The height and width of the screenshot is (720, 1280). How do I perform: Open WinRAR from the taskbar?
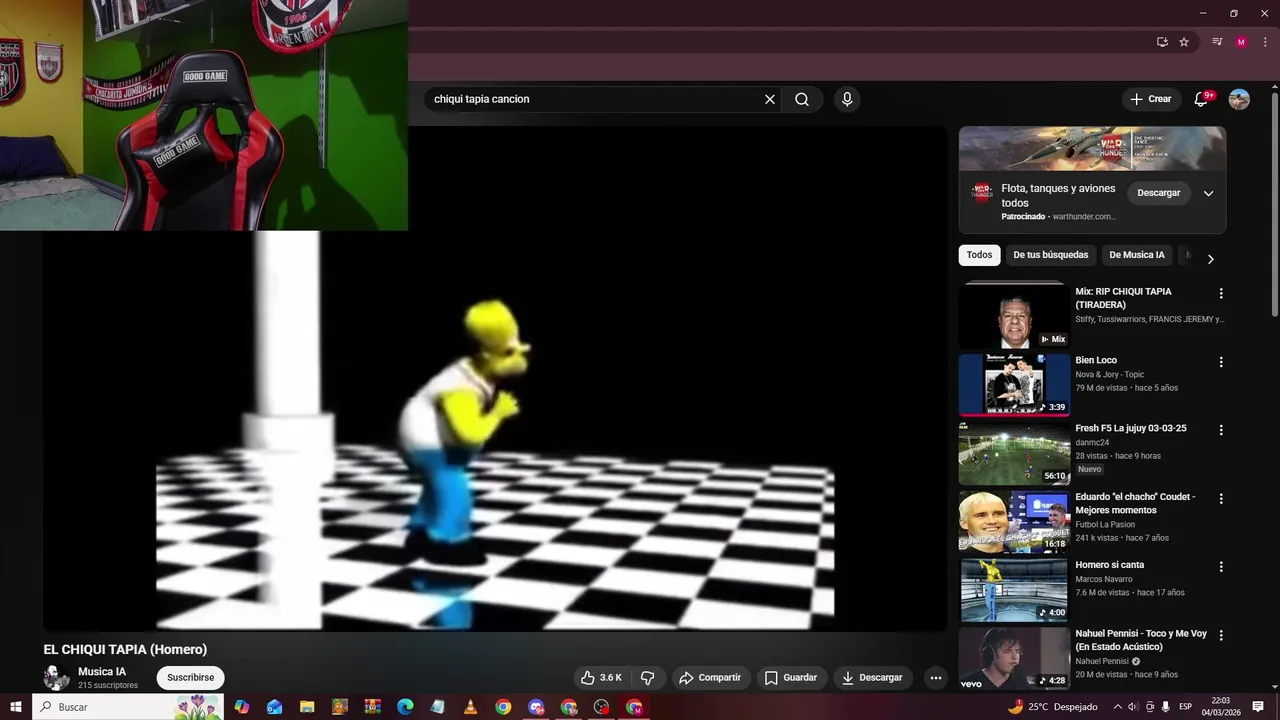(372, 707)
